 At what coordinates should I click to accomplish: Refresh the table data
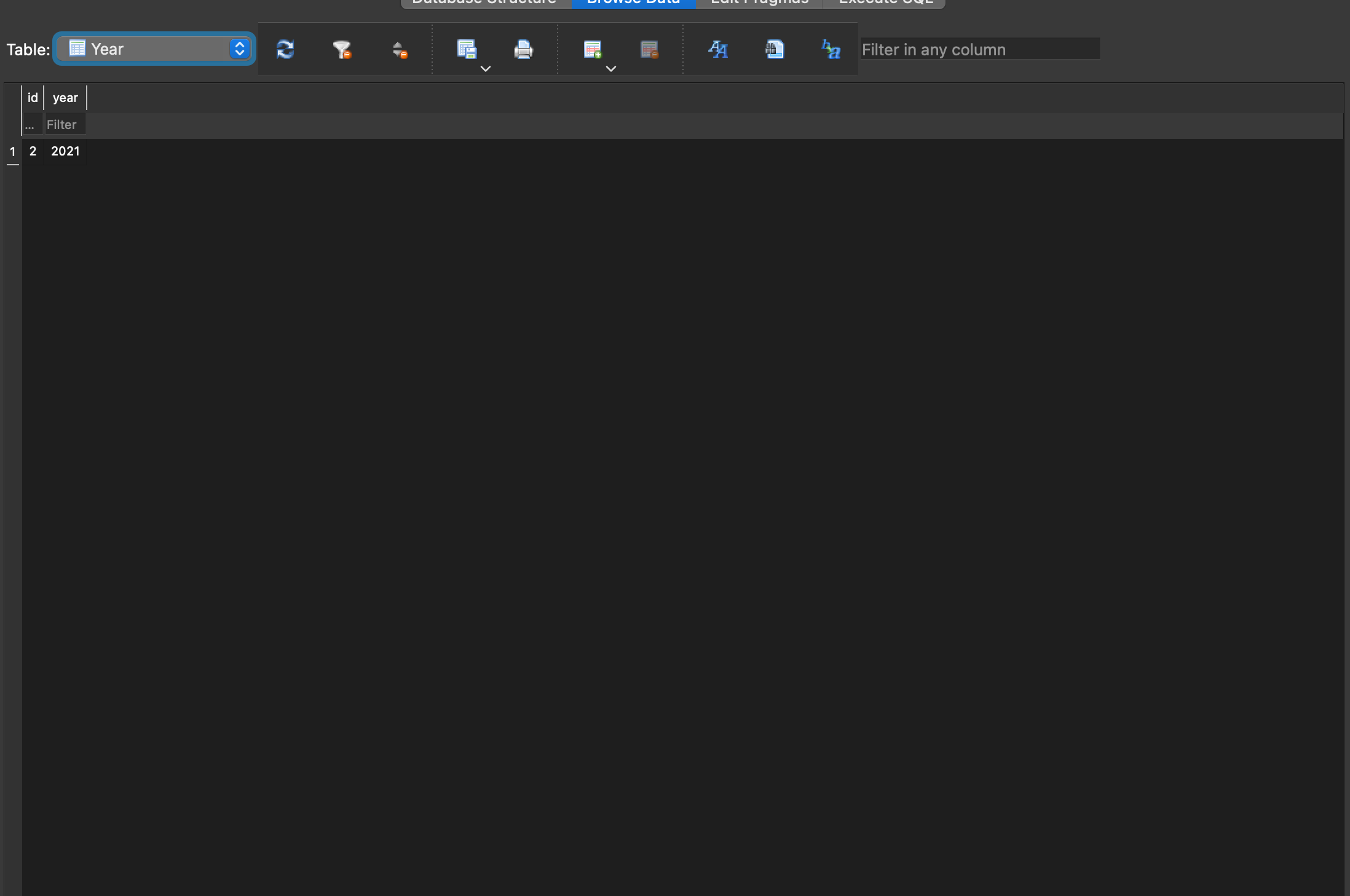285,49
